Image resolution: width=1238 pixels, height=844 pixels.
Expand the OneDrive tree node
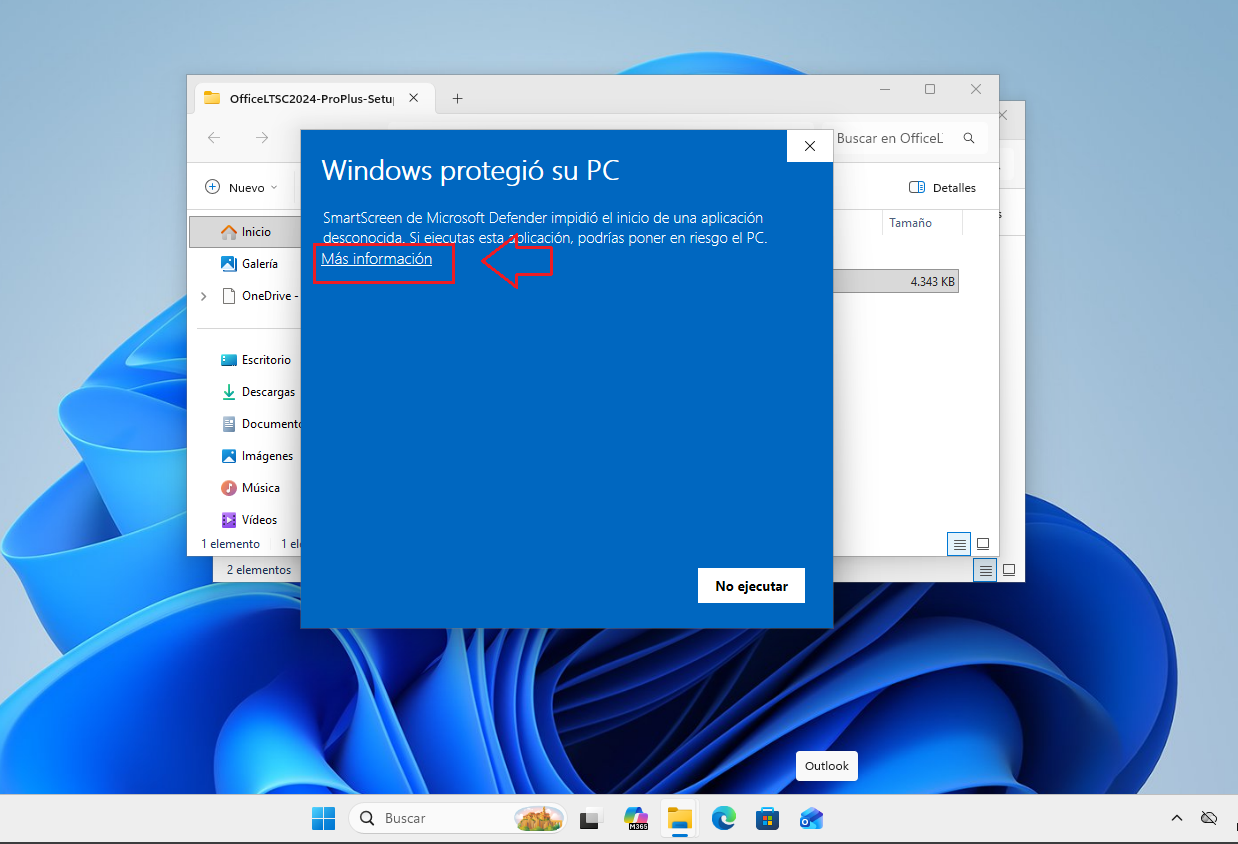(204, 296)
